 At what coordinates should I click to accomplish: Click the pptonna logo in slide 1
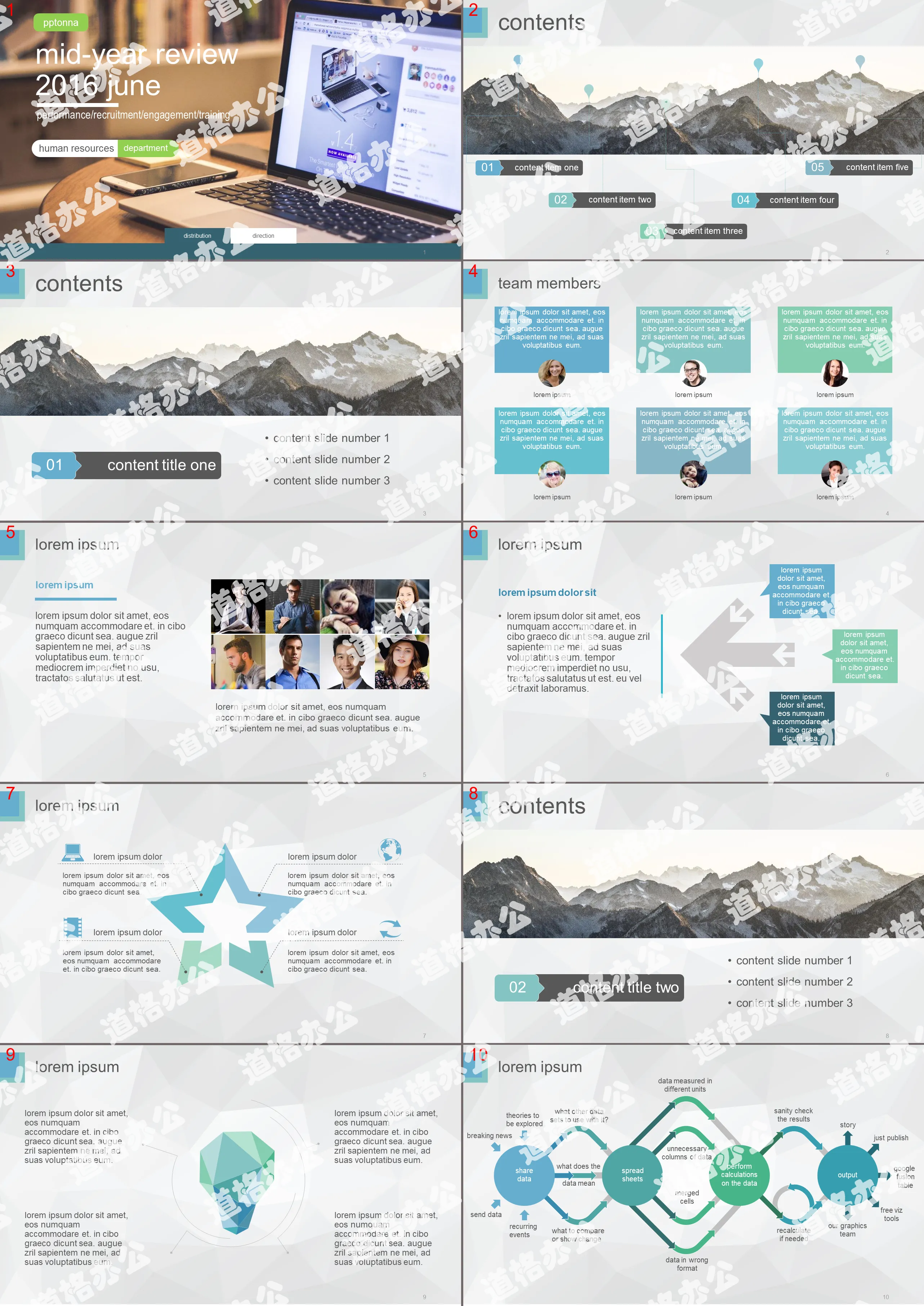(60, 22)
